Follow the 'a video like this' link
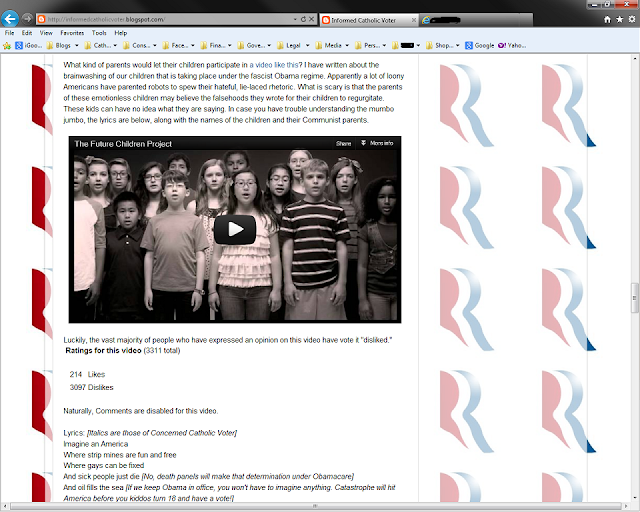Image resolution: width=640 pixels, height=512 pixels. [274, 65]
